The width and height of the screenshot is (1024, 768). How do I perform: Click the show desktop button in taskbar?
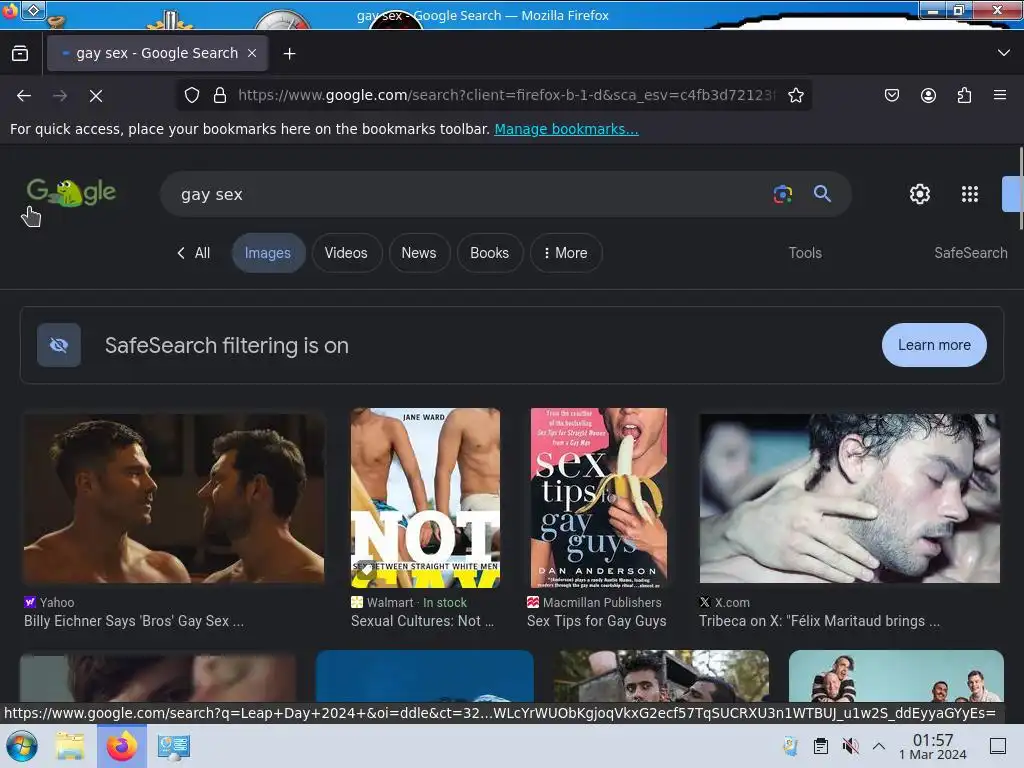pos(998,746)
